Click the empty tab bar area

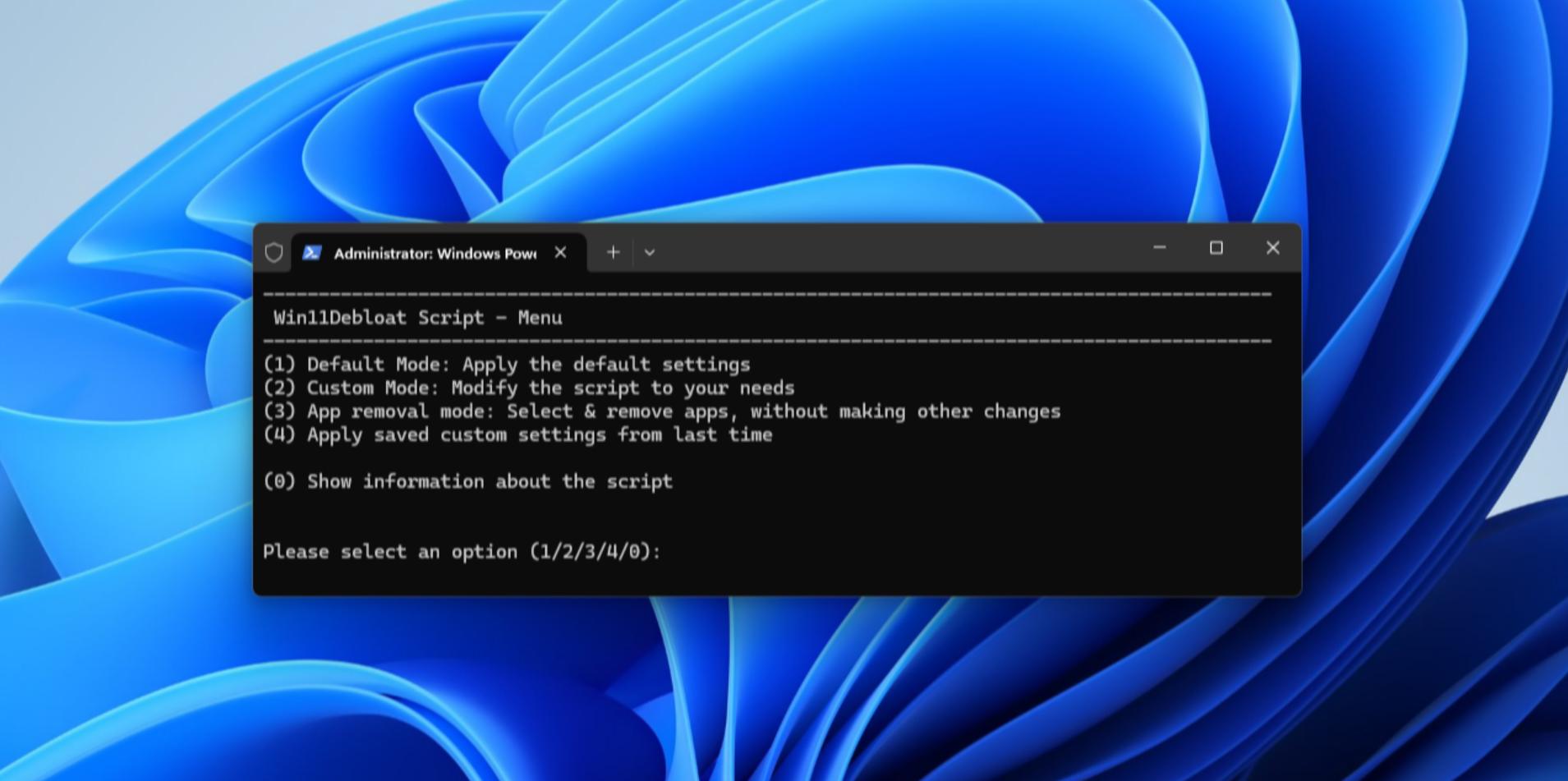862,252
